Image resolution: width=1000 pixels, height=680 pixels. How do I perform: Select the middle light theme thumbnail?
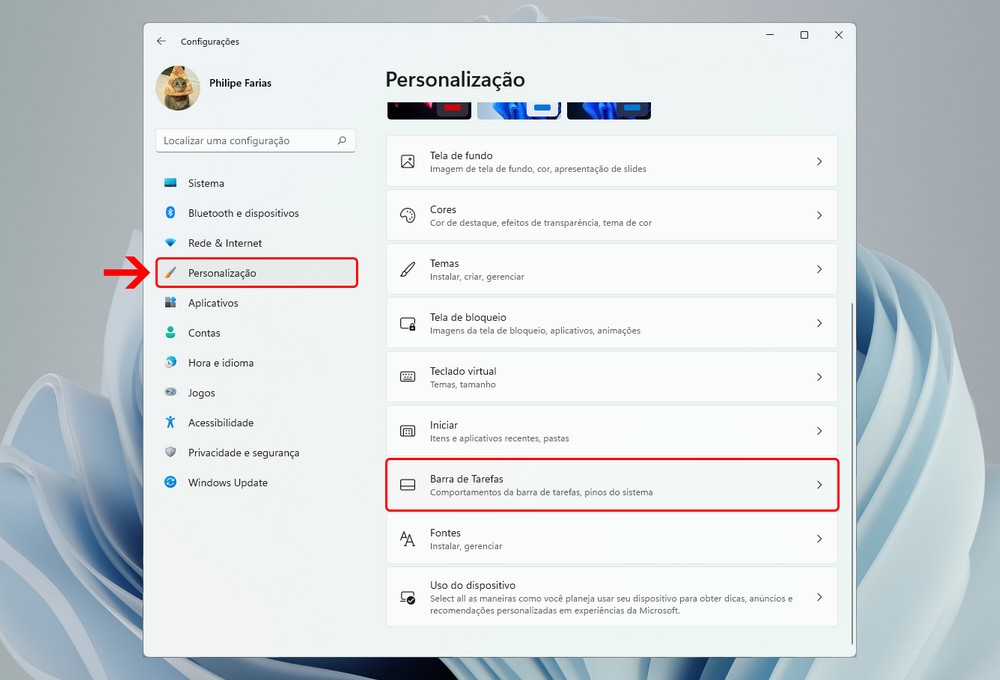518,110
